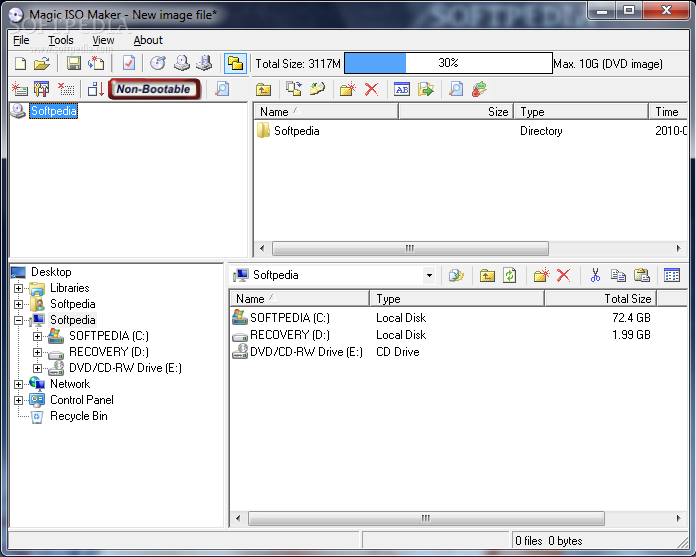This screenshot has width=696, height=557.
Task: Collapse the Softpedia computer node
Action: click(x=18, y=320)
